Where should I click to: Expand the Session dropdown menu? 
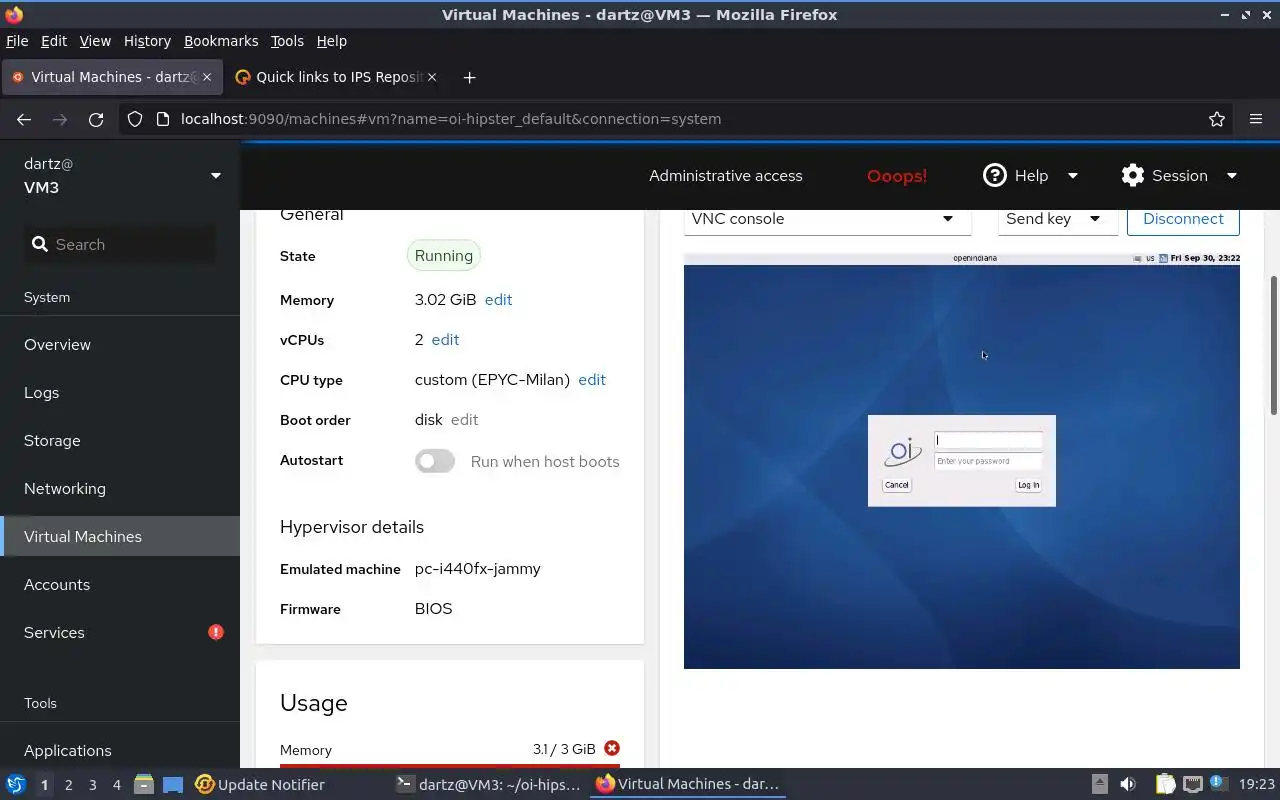(x=1232, y=176)
